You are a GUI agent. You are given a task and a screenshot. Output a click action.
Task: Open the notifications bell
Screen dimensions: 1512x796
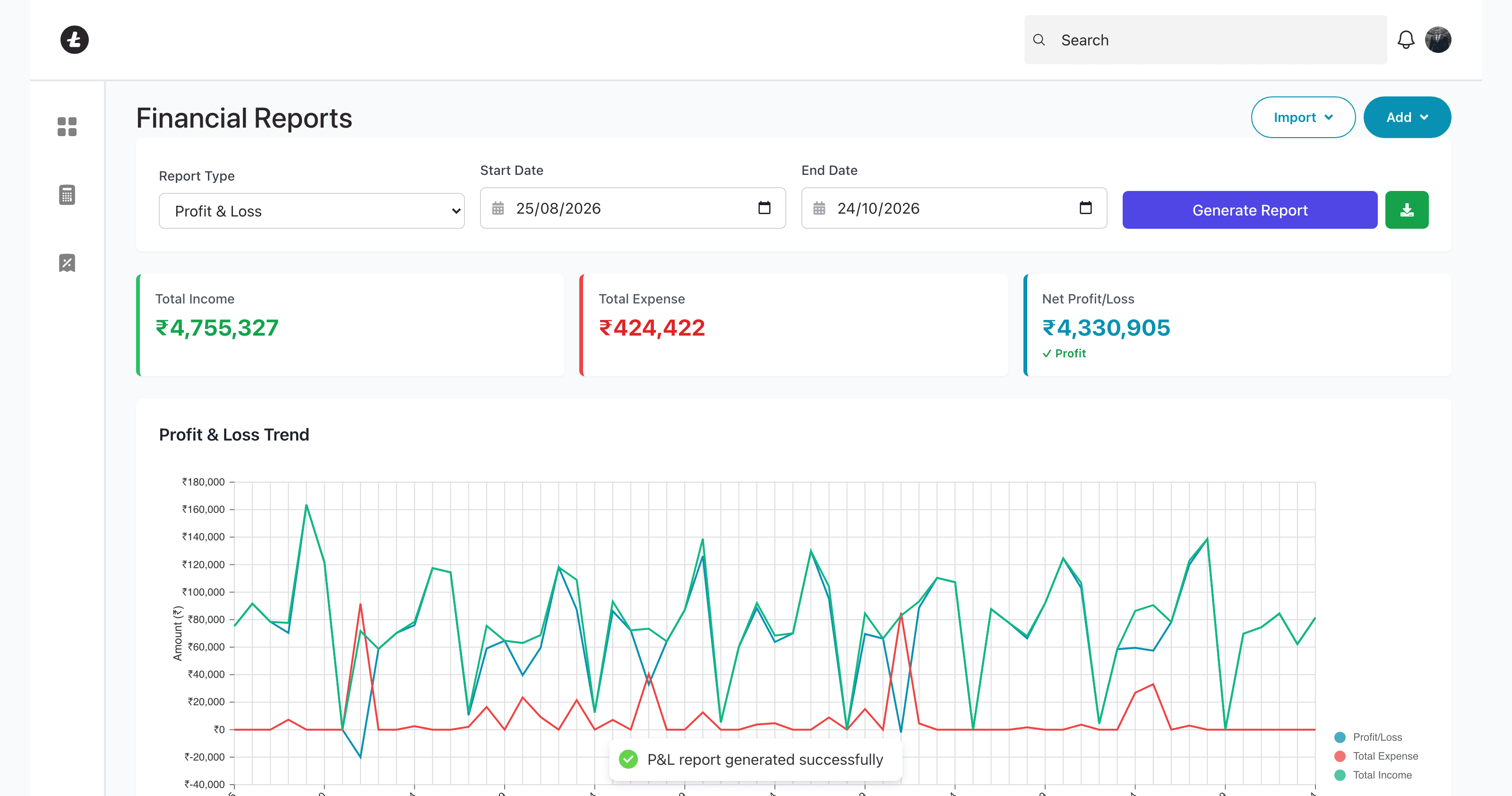tap(1406, 40)
